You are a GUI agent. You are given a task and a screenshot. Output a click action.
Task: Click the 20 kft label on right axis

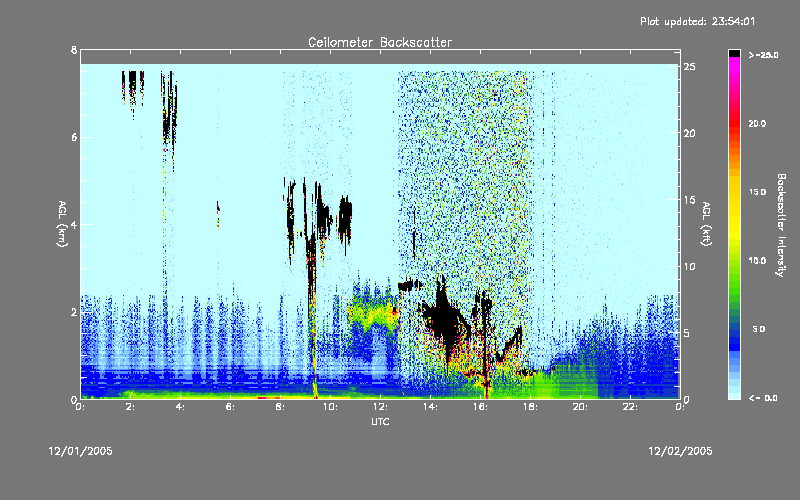pyautogui.click(x=689, y=133)
